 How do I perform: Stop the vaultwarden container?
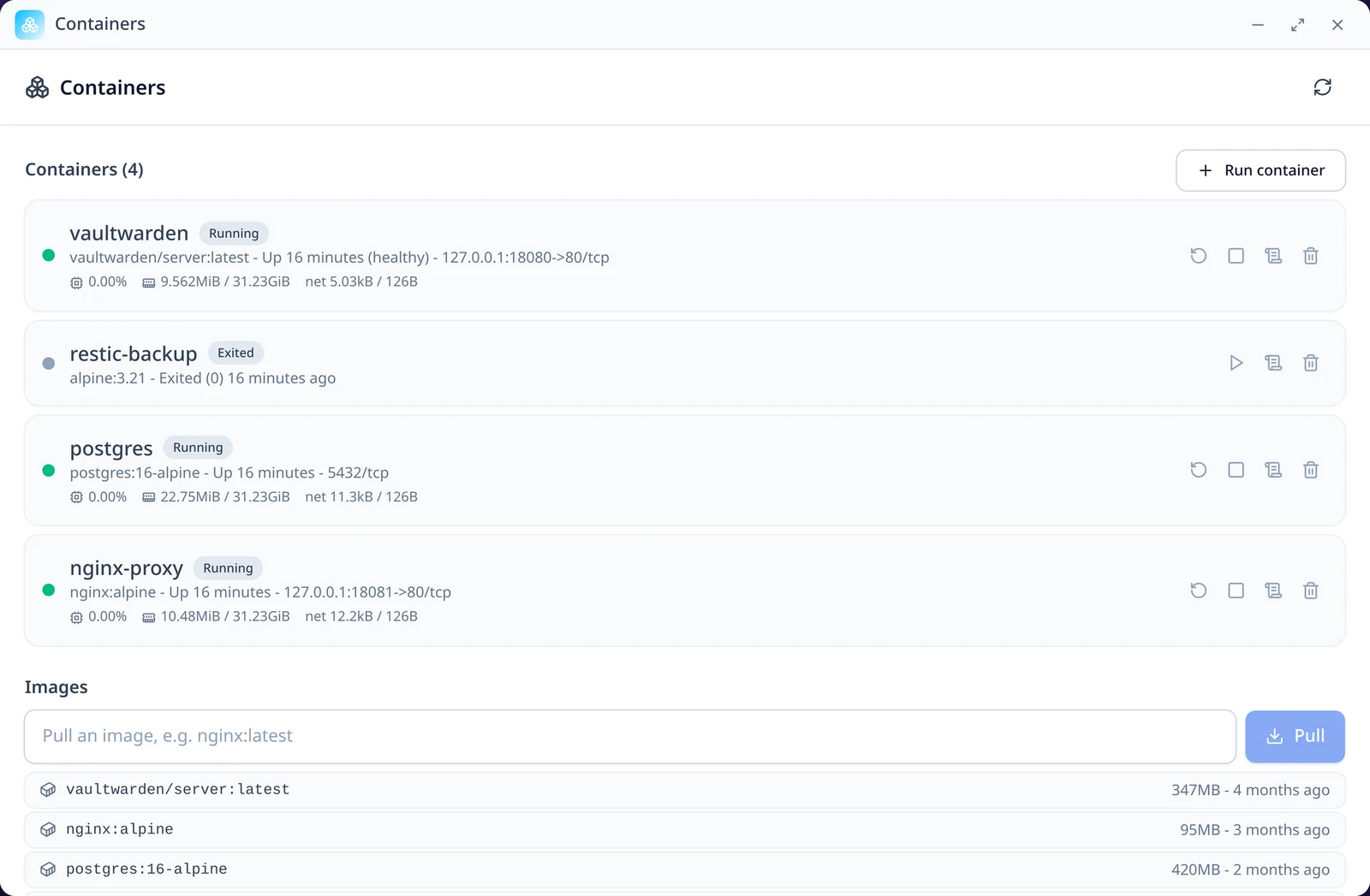[1236, 256]
